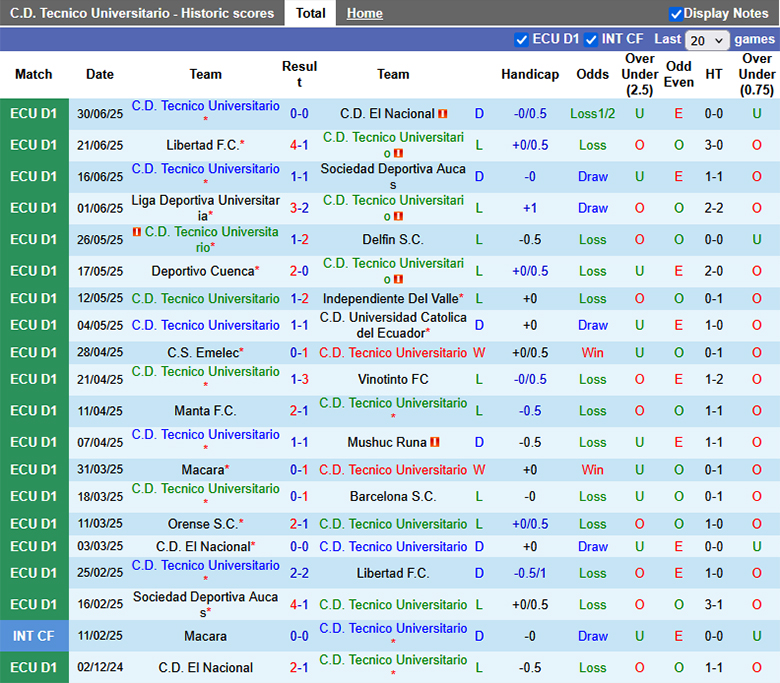Select the +1 handicap value
780x683 pixels.
click(x=530, y=208)
